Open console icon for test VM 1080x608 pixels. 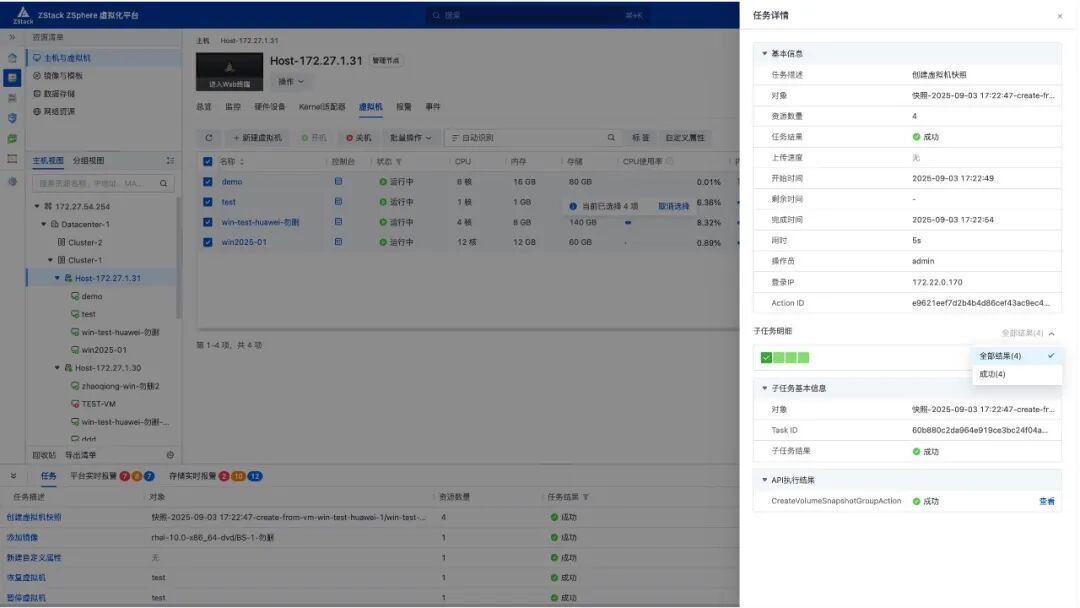pos(338,202)
